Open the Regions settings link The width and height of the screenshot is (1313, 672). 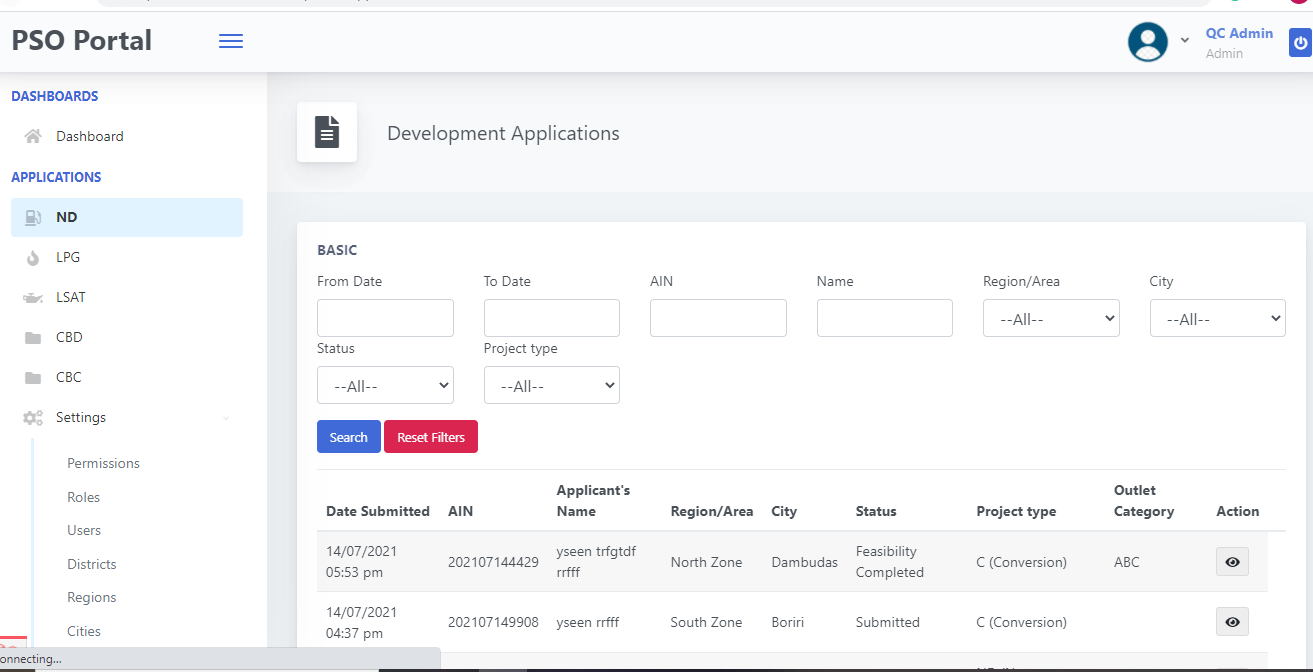click(x=92, y=597)
